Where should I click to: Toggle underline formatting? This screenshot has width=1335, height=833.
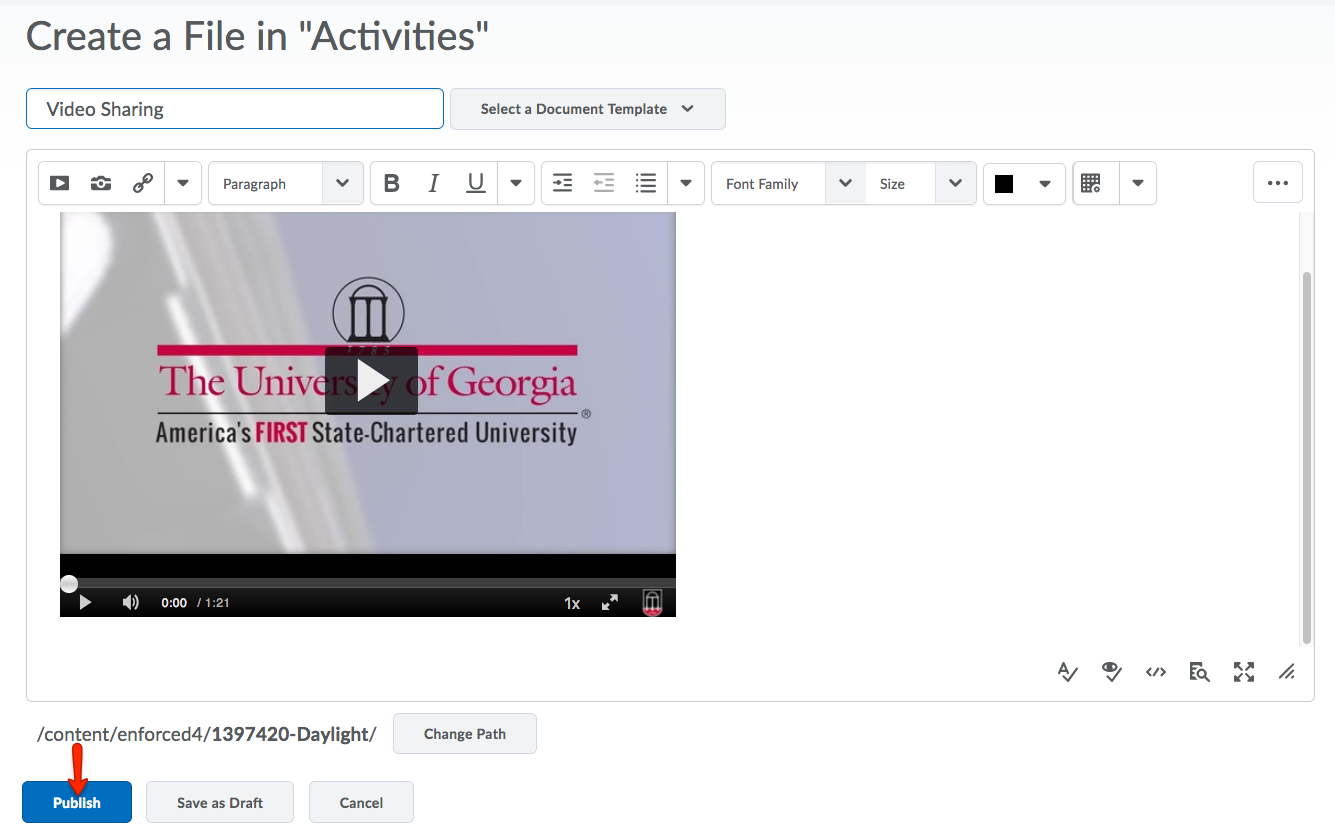[x=476, y=184]
